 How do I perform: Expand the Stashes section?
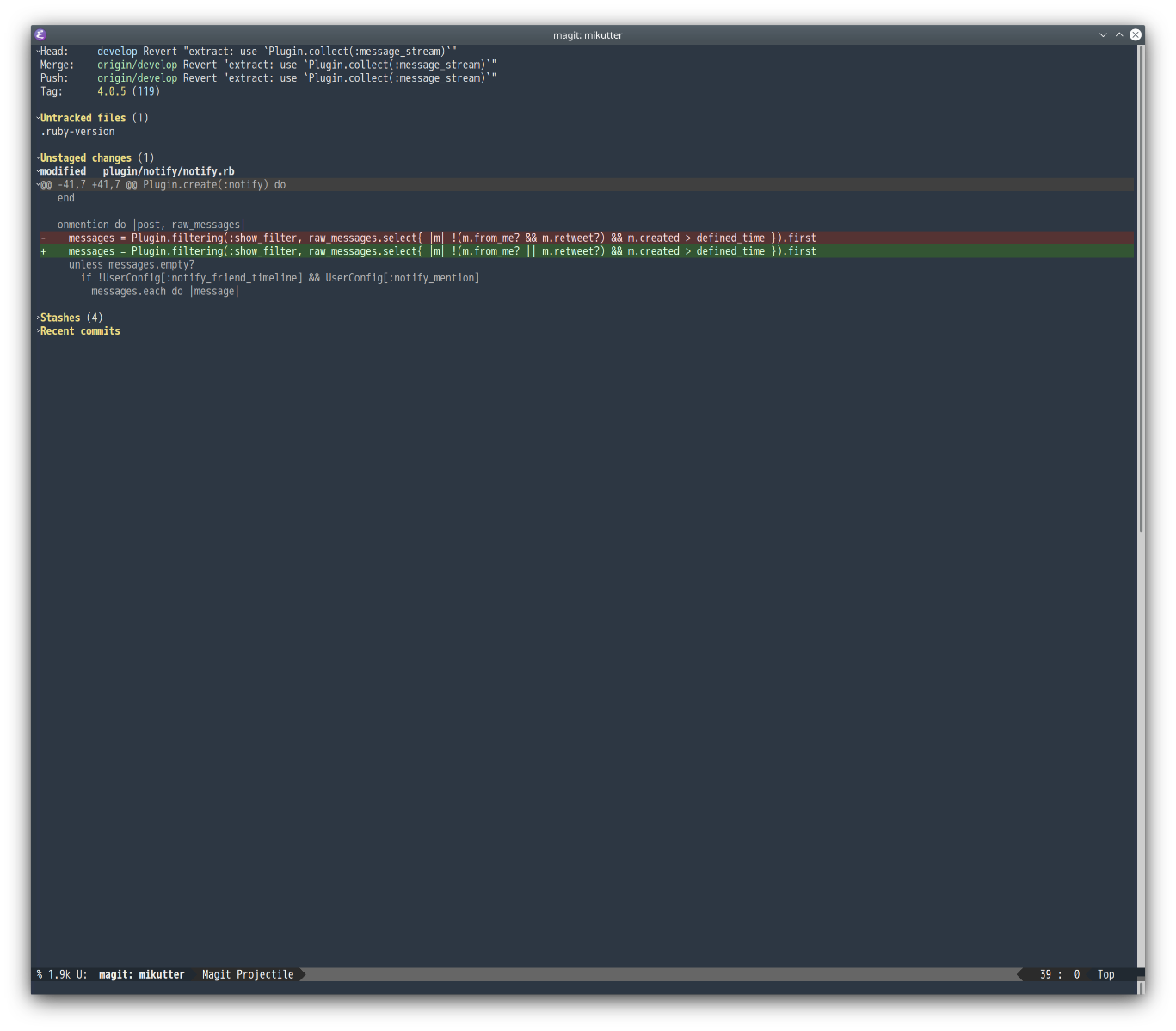60,318
